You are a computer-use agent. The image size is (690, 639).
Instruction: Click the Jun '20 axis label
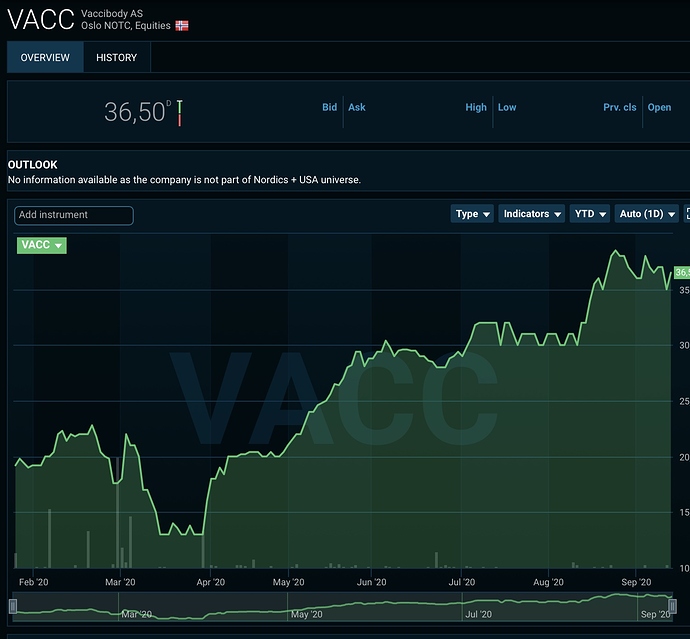click(371, 582)
